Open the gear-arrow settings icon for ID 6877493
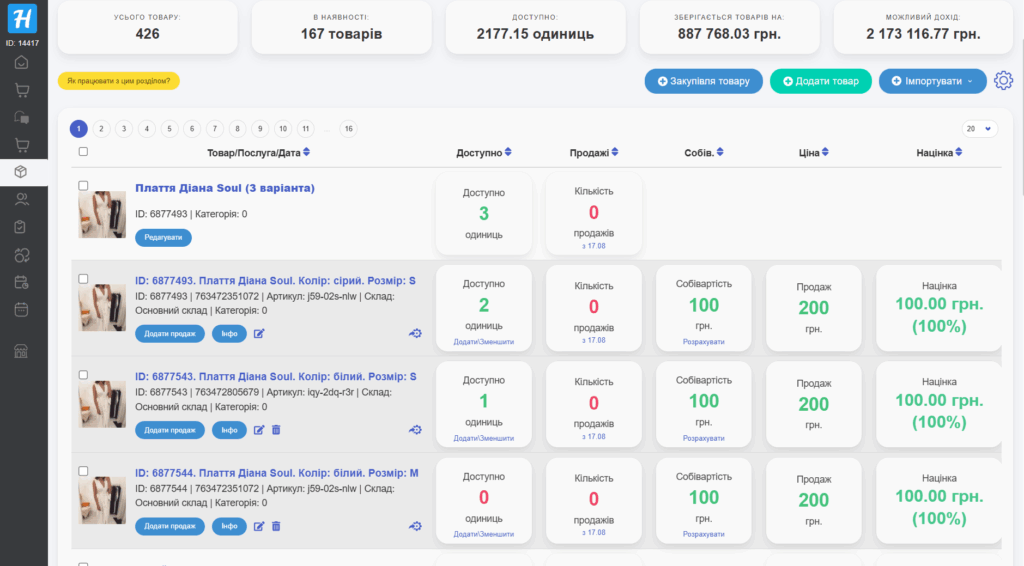The image size is (1024, 566). [x=415, y=334]
